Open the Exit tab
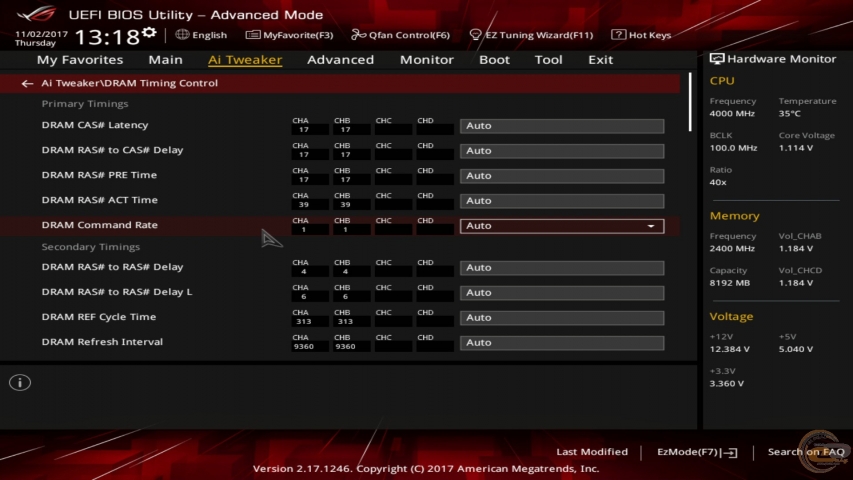 [x=600, y=59]
